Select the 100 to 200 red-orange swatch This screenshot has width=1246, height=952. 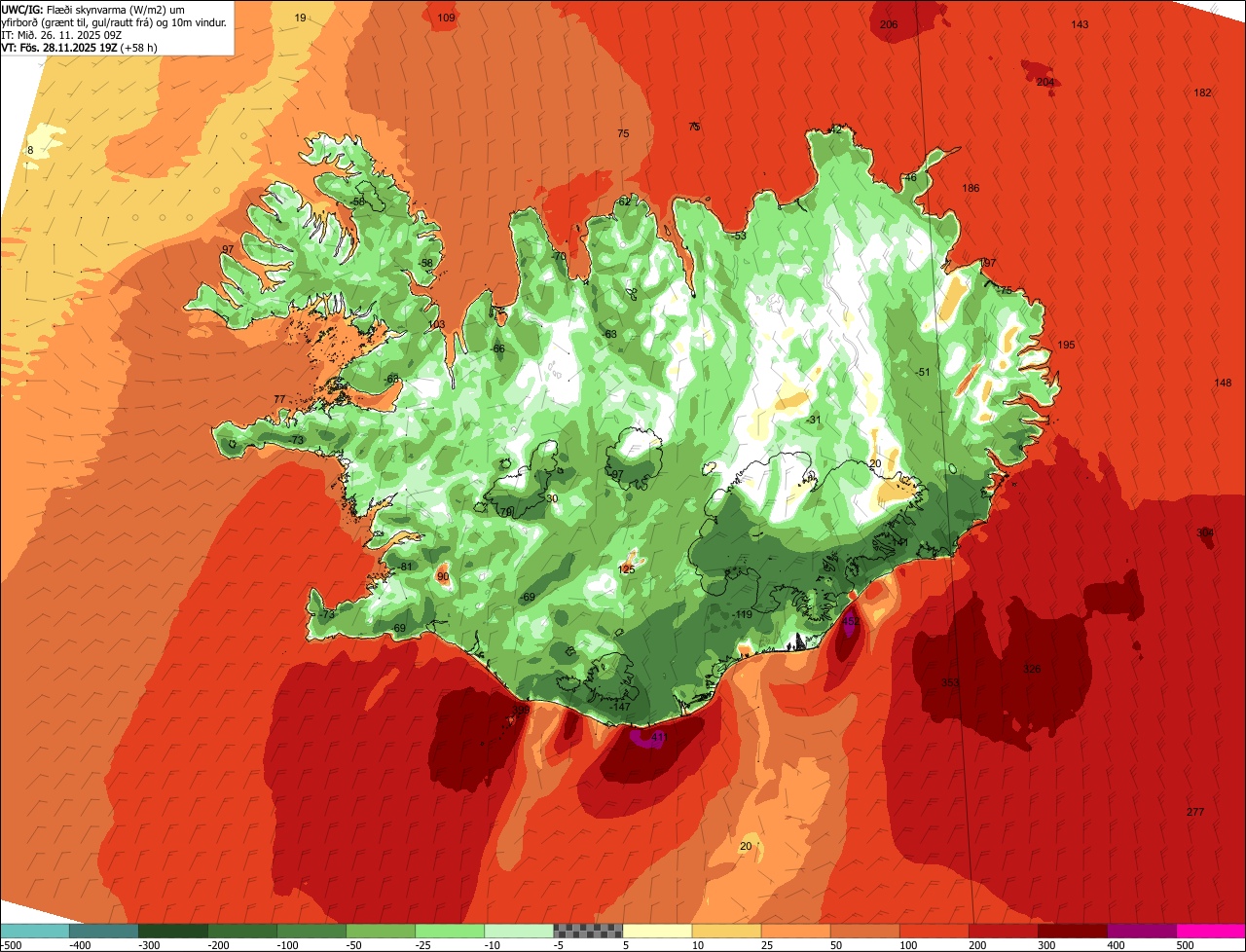[x=934, y=931]
